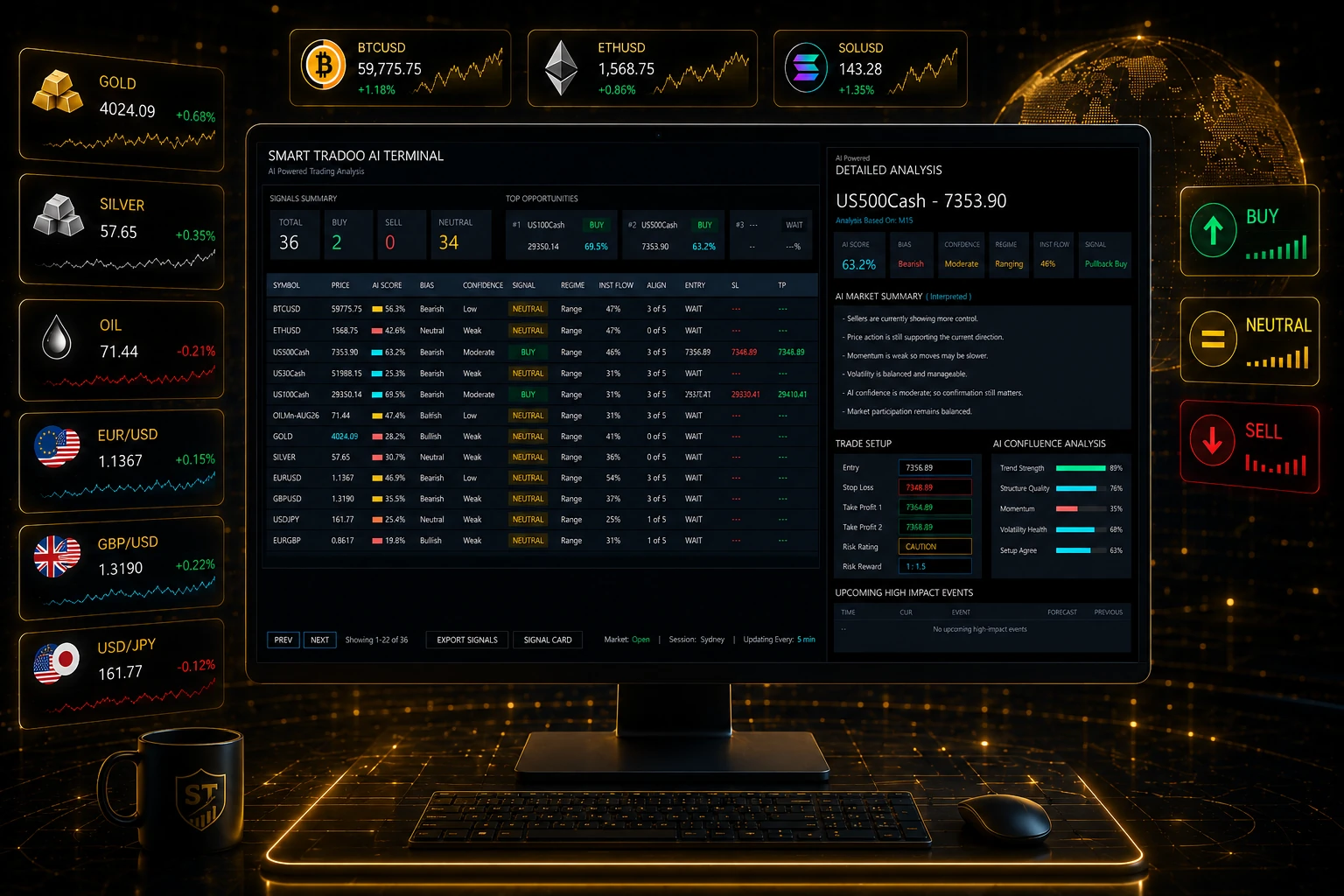Image resolution: width=1344 pixels, height=896 pixels.
Task: Select the USDJPY table row symbol
Action: (x=285, y=520)
